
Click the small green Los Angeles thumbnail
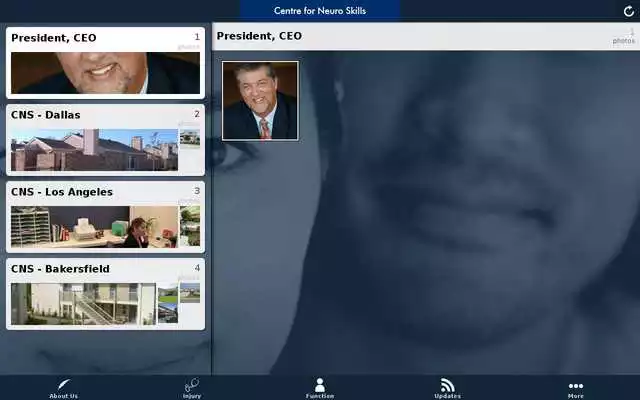[x=190, y=215]
